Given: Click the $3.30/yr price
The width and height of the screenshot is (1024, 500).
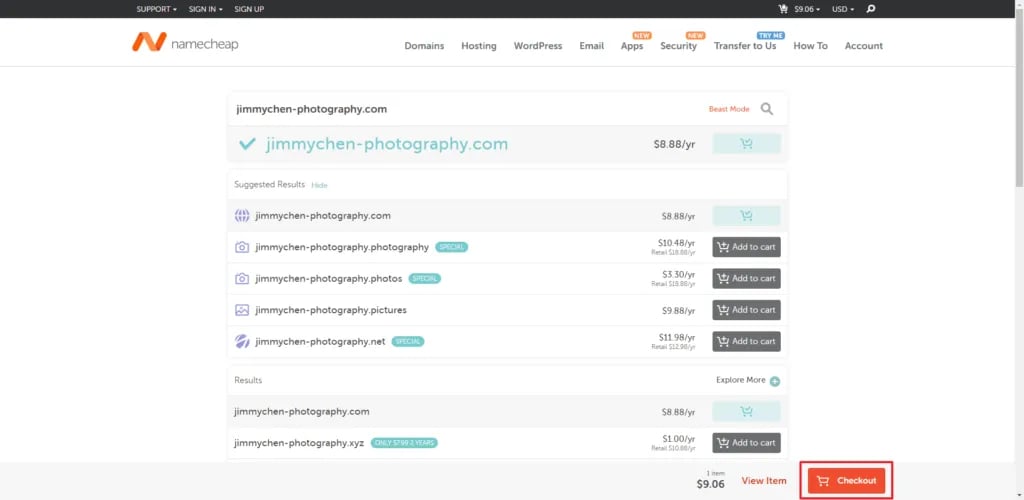Looking at the screenshot, I should (678, 273).
